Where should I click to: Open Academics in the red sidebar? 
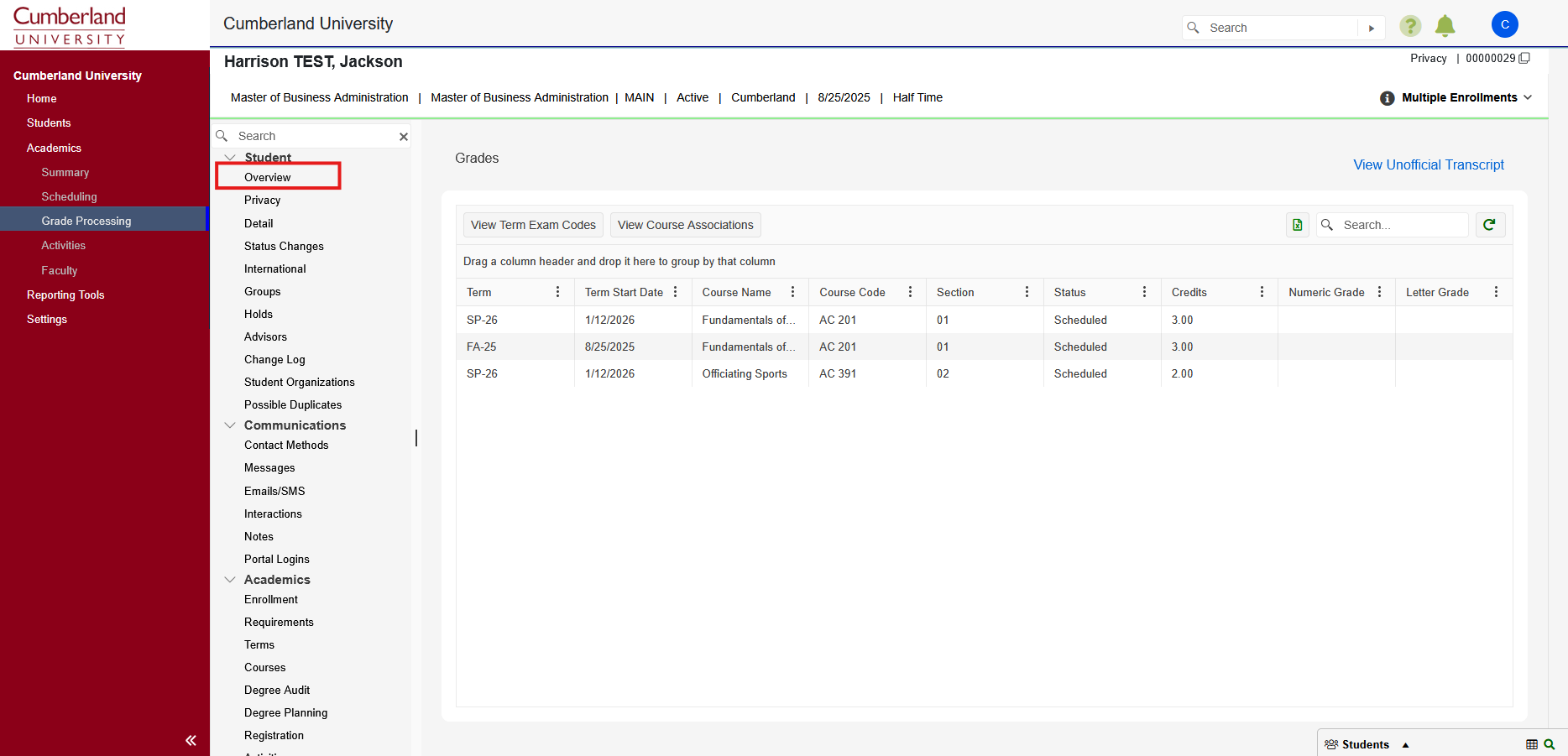point(54,148)
